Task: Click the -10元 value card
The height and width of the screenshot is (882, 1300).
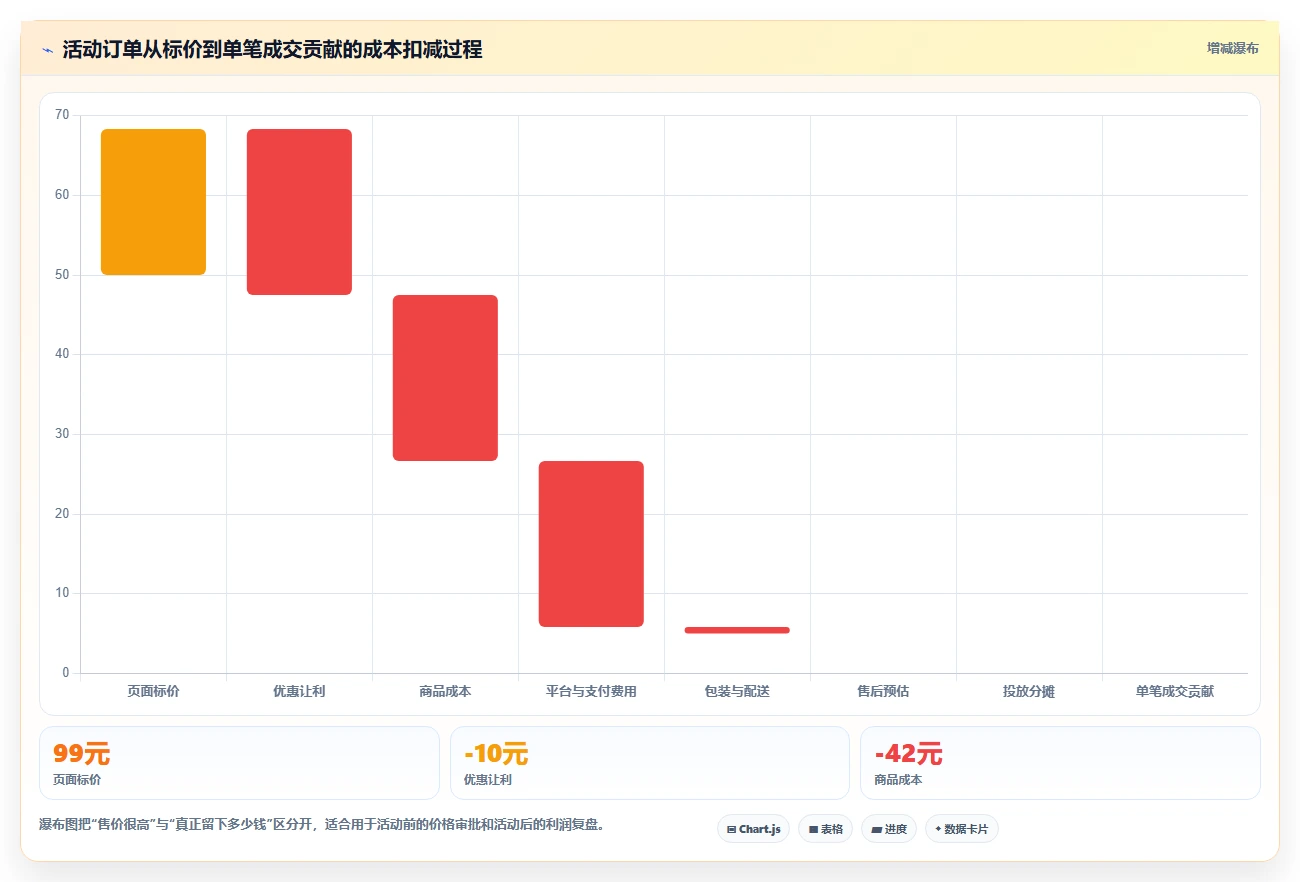Action: (650, 763)
